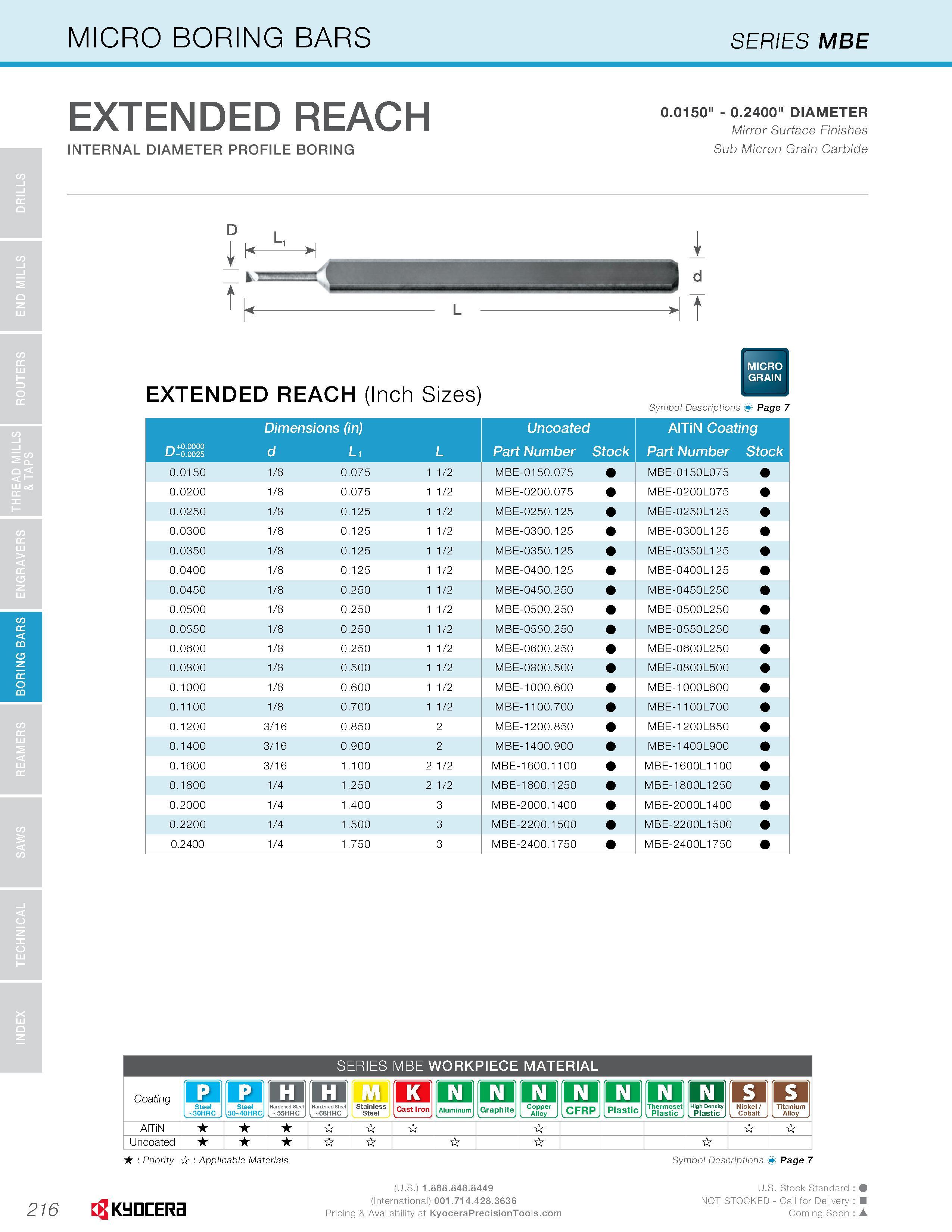Click stock dot for AlTiN MBE-2400L1750

point(765,844)
